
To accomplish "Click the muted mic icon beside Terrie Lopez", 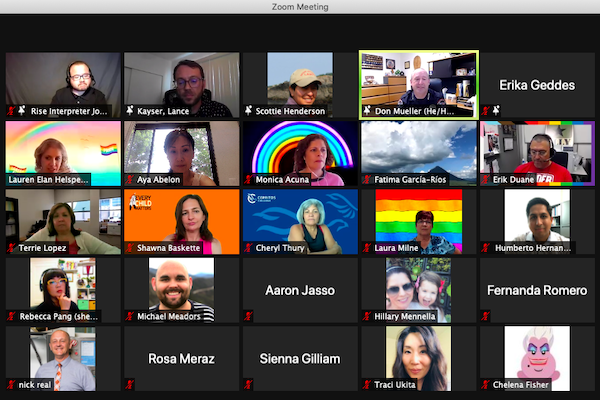I will pyautogui.click(x=11, y=248).
